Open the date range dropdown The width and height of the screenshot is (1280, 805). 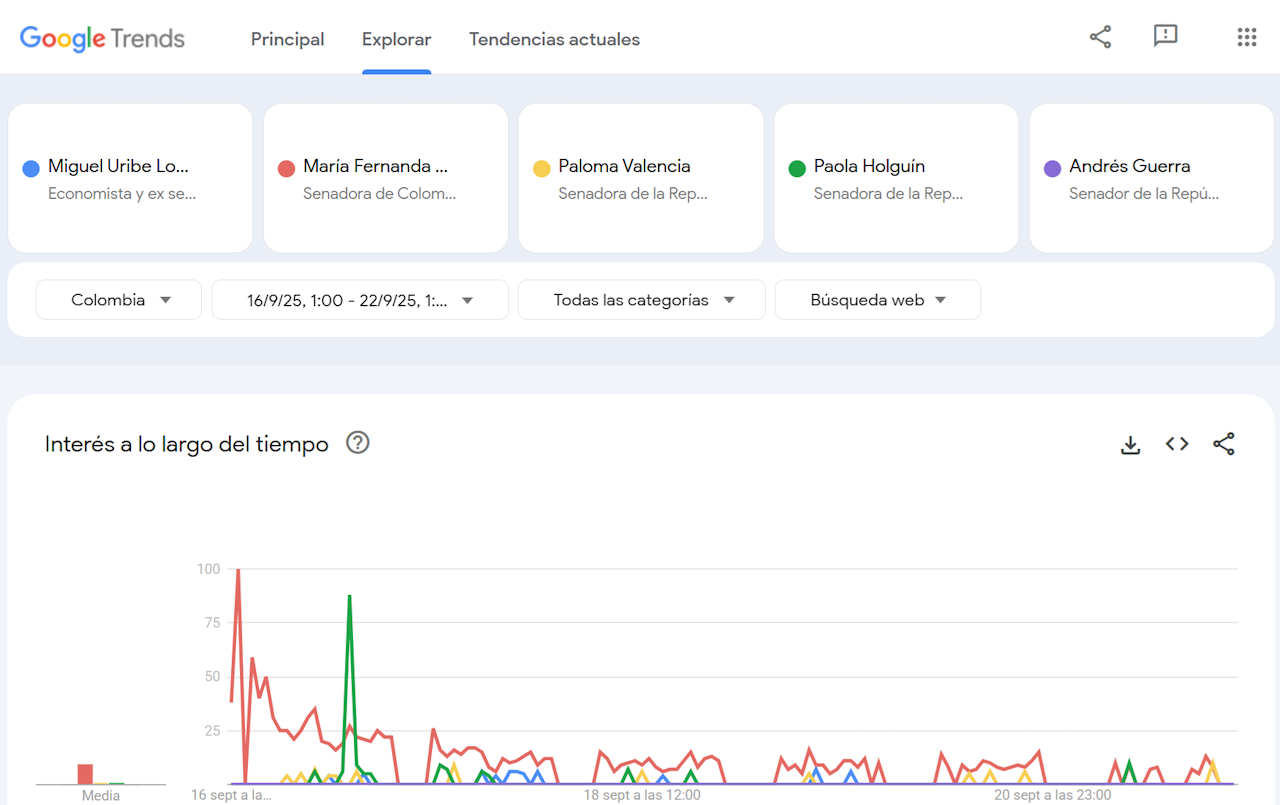[x=360, y=300]
